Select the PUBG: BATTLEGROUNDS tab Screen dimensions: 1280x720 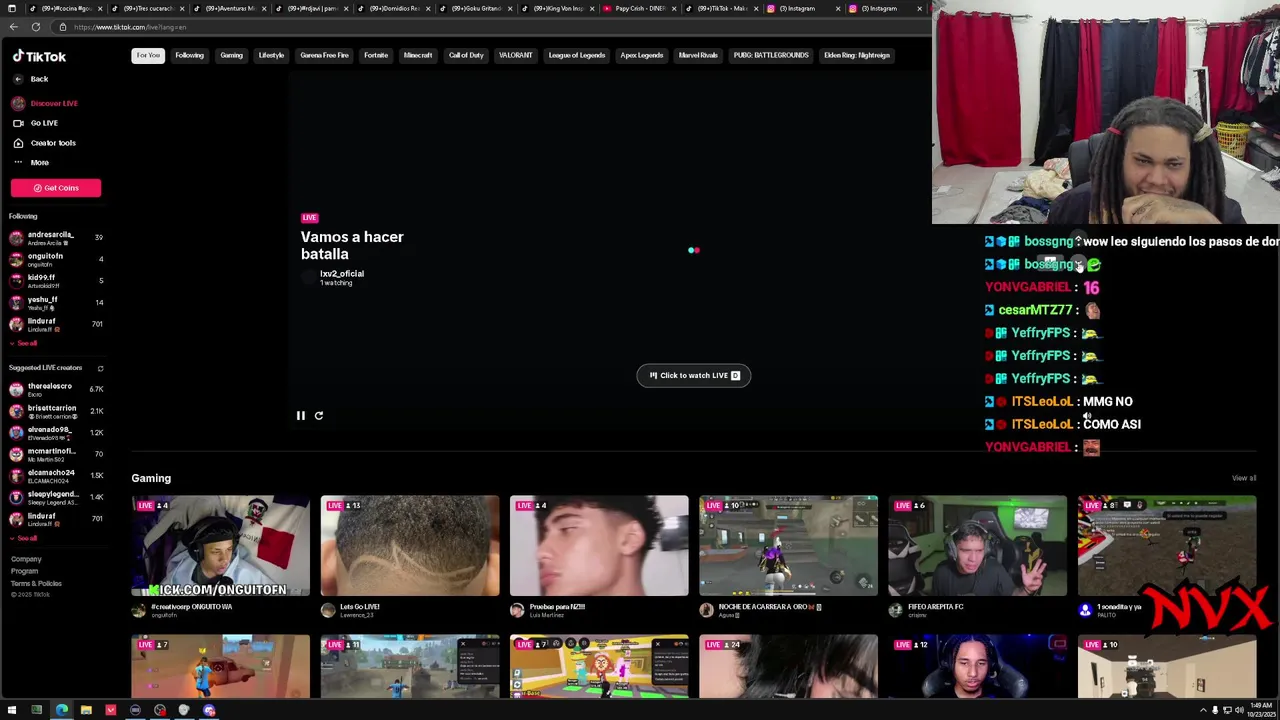(x=771, y=55)
